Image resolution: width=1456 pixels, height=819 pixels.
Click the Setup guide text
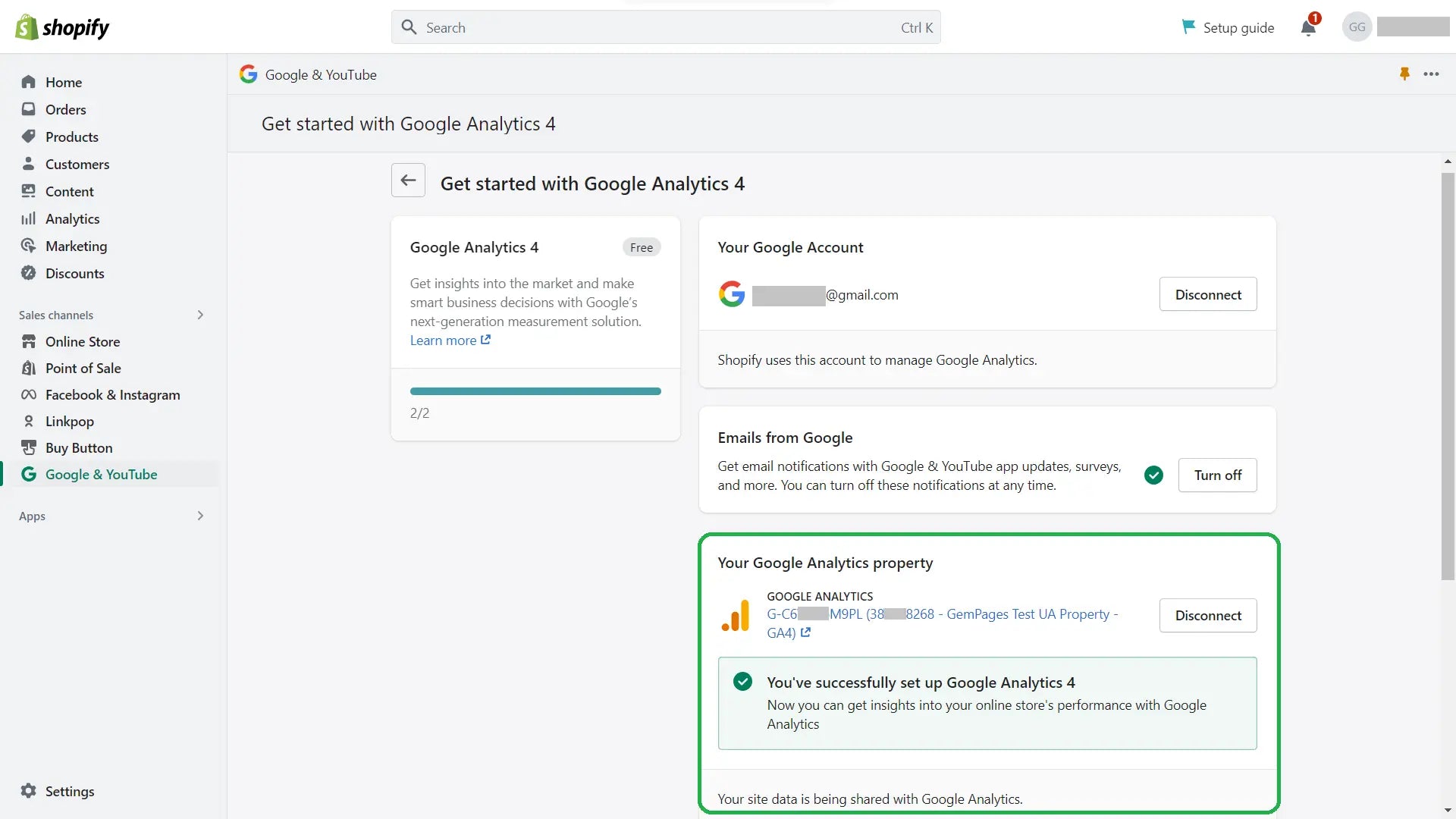(1238, 27)
